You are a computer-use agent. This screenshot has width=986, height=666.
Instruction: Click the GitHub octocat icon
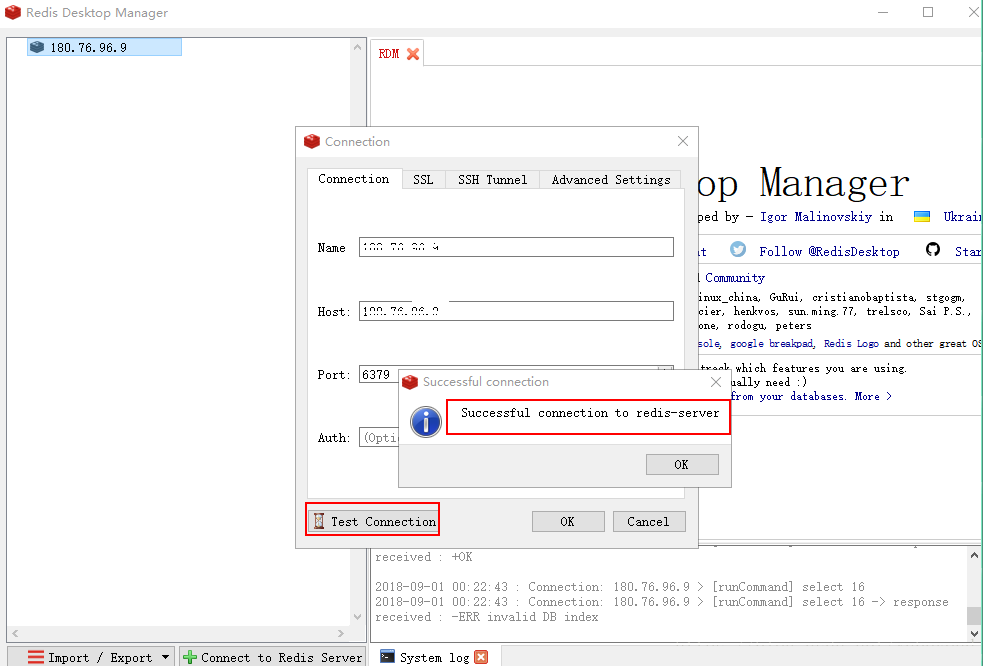tap(933, 250)
